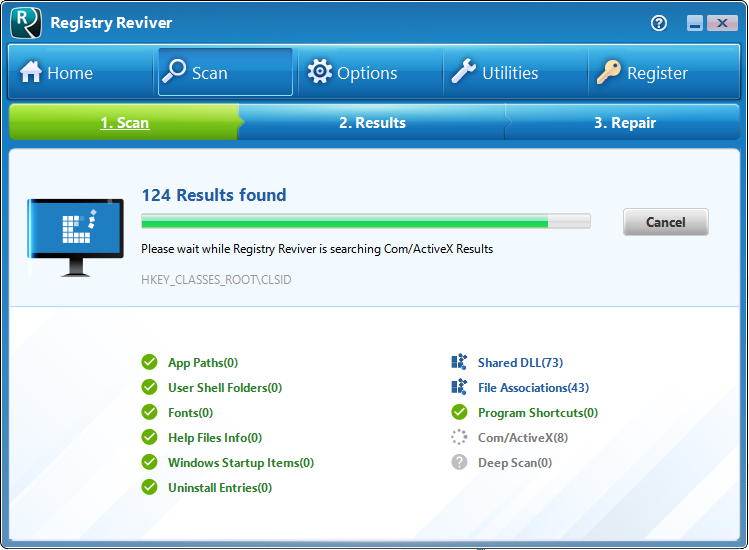The width and height of the screenshot is (749, 550).
Task: Click the 'Please wait while Registry Reviver' message
Action: coord(317,249)
